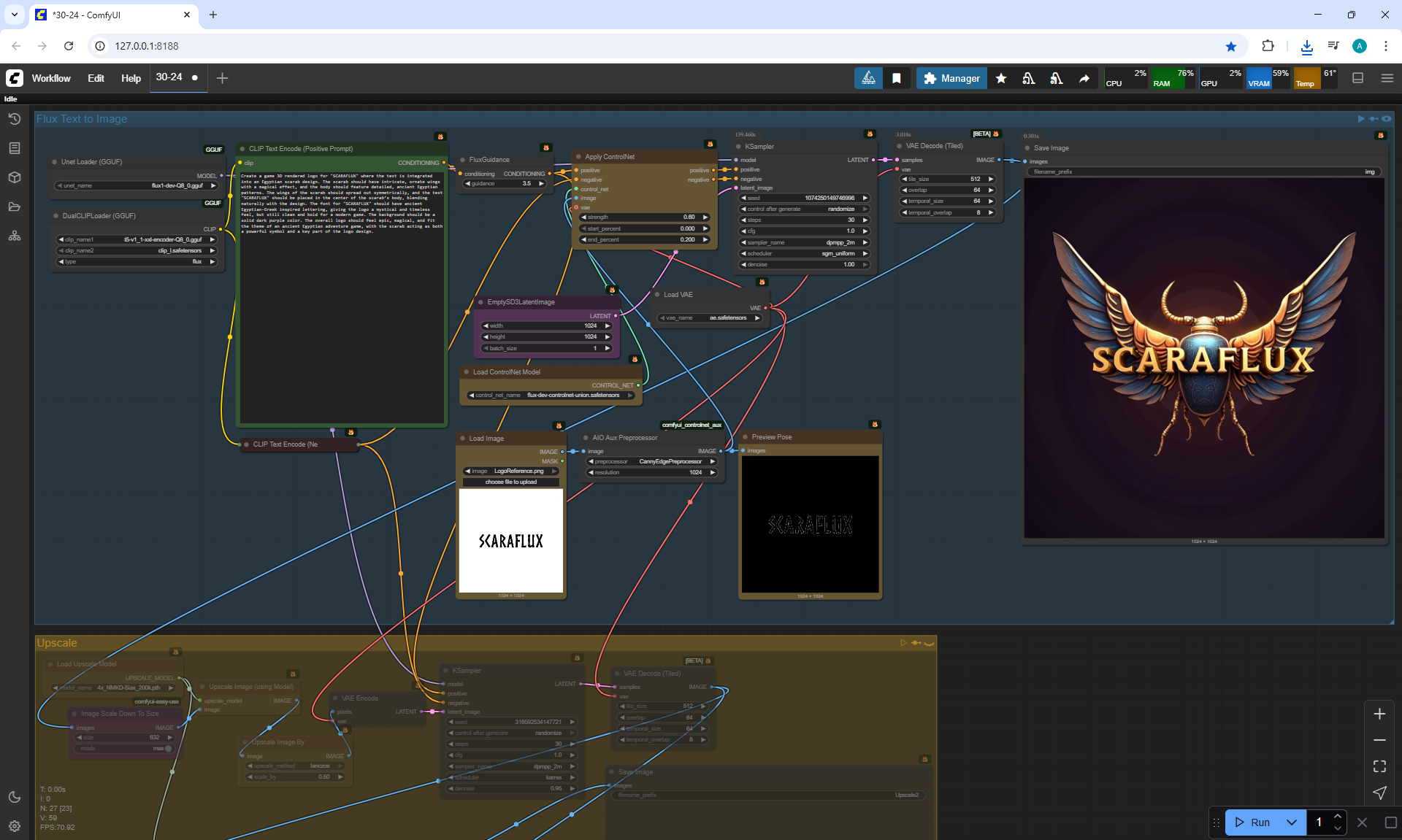Click the star favorites icon beside Manager

pos(1001,78)
